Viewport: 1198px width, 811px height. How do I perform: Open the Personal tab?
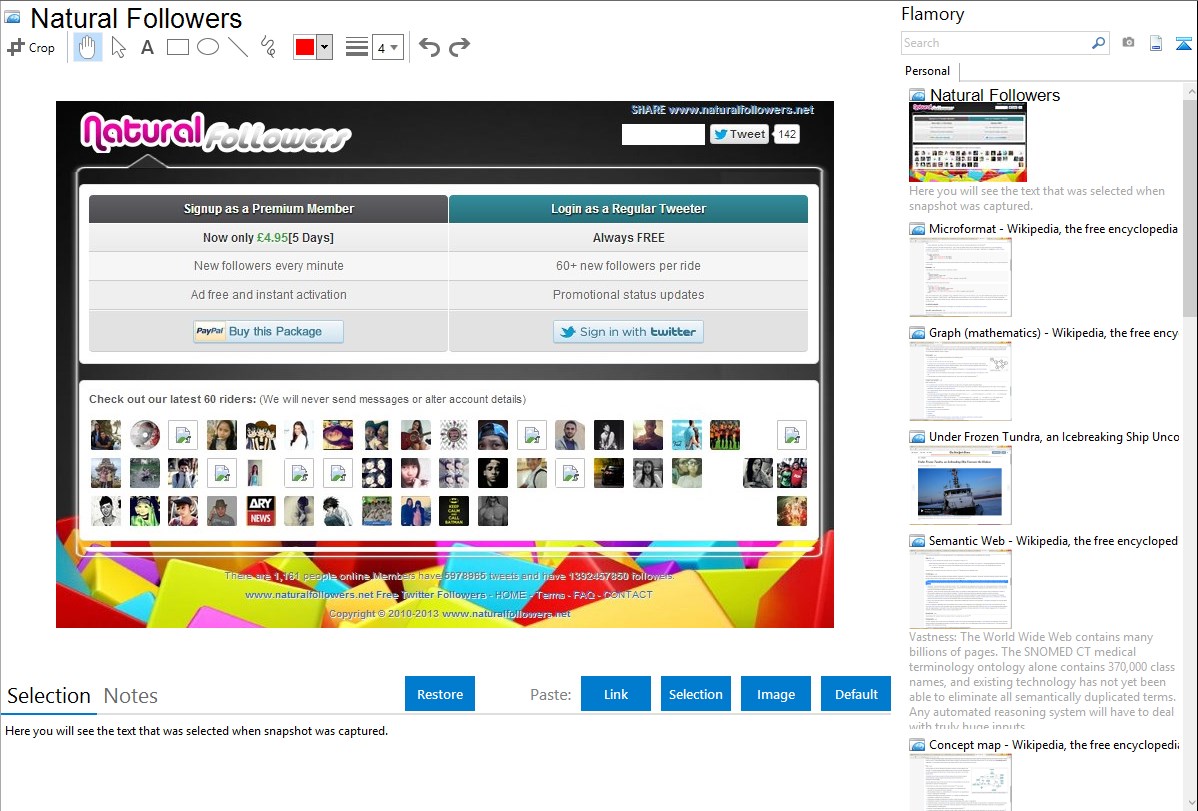click(928, 71)
